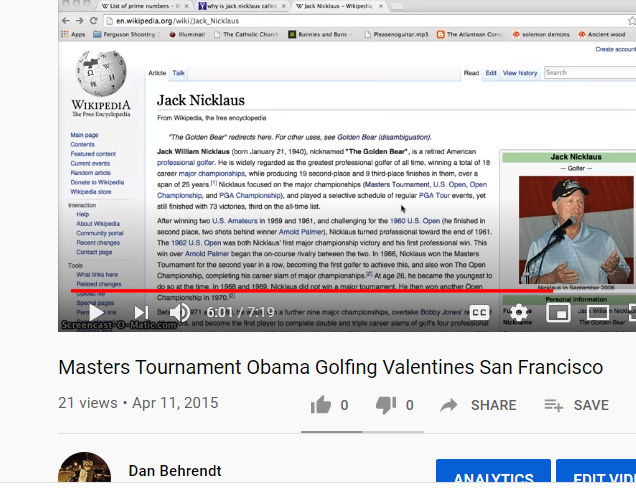Image resolution: width=636 pixels, height=488 pixels.
Task: Close the Jack Nicklaus Wikipedia browser tab
Action: pyautogui.click(x=381, y=6)
